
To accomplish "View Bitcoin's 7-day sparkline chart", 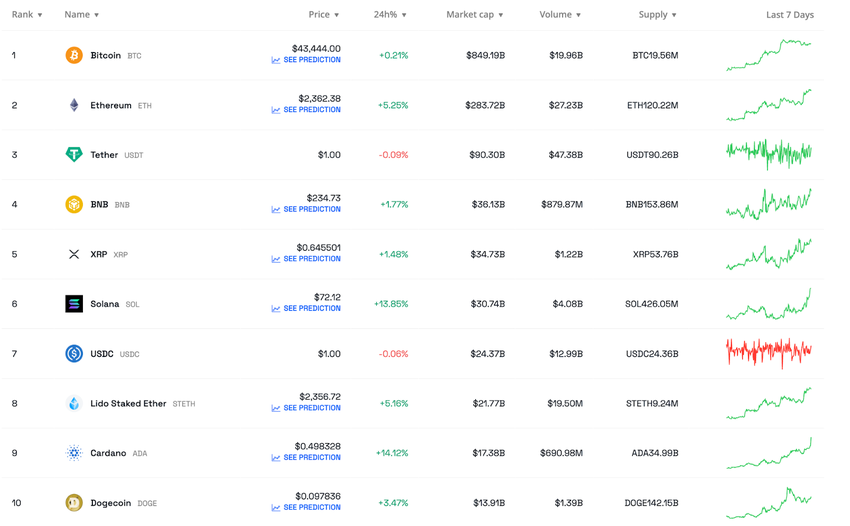I will pyautogui.click(x=769, y=55).
